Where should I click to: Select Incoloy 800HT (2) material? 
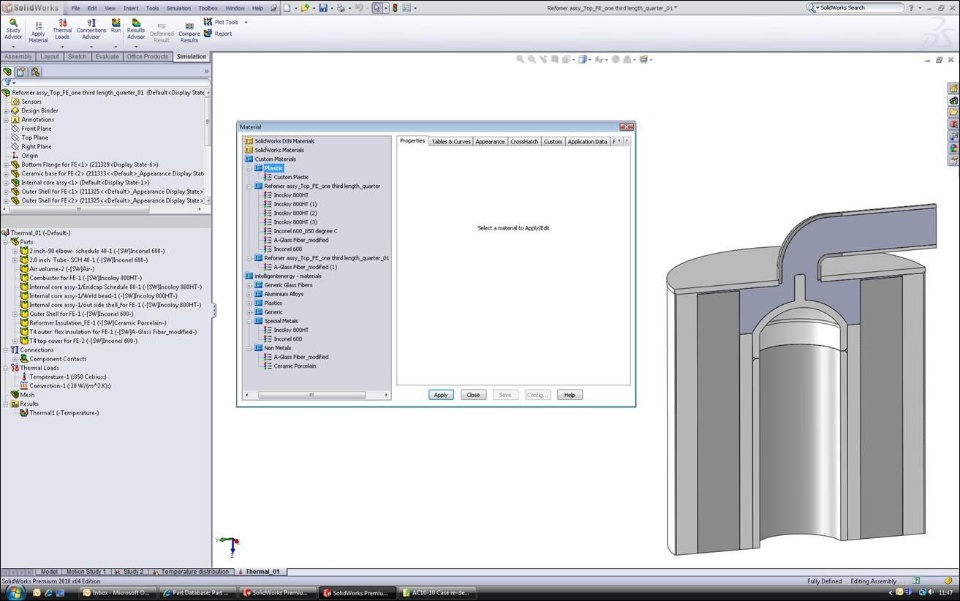290,213
